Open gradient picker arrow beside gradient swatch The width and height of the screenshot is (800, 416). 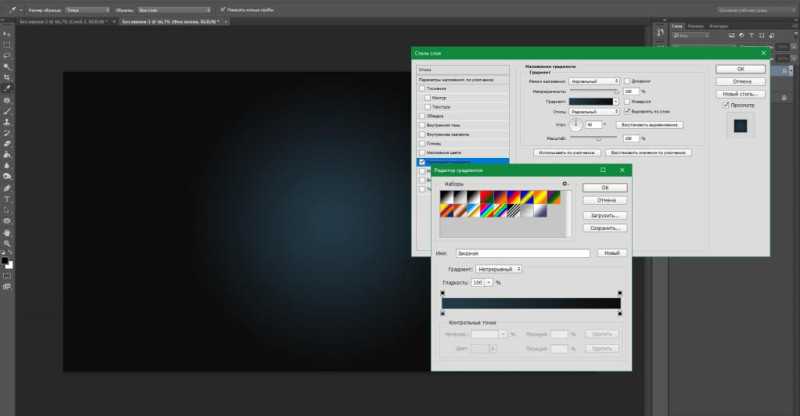616,102
